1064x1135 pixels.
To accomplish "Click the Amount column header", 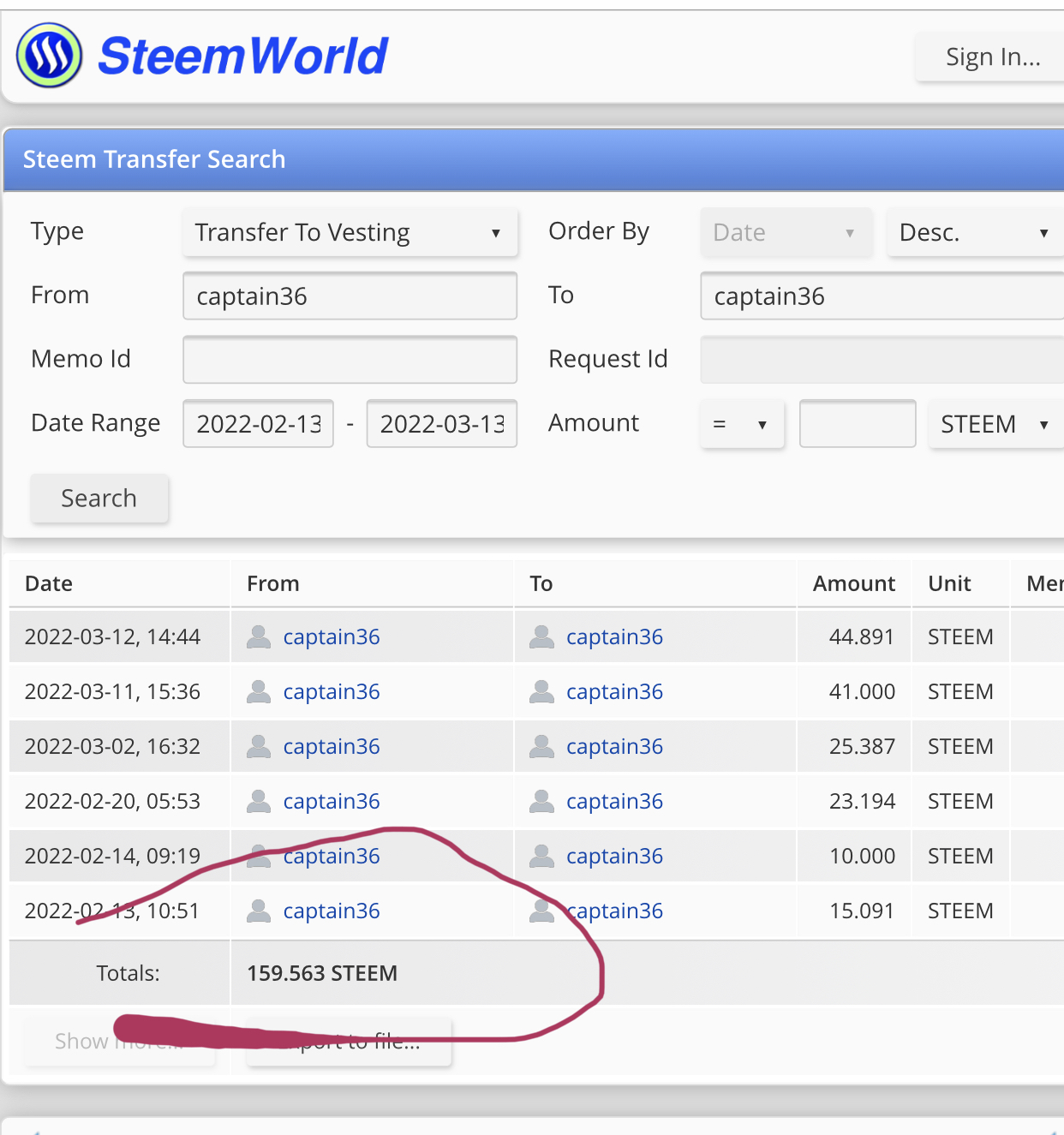I will pyautogui.click(x=854, y=584).
